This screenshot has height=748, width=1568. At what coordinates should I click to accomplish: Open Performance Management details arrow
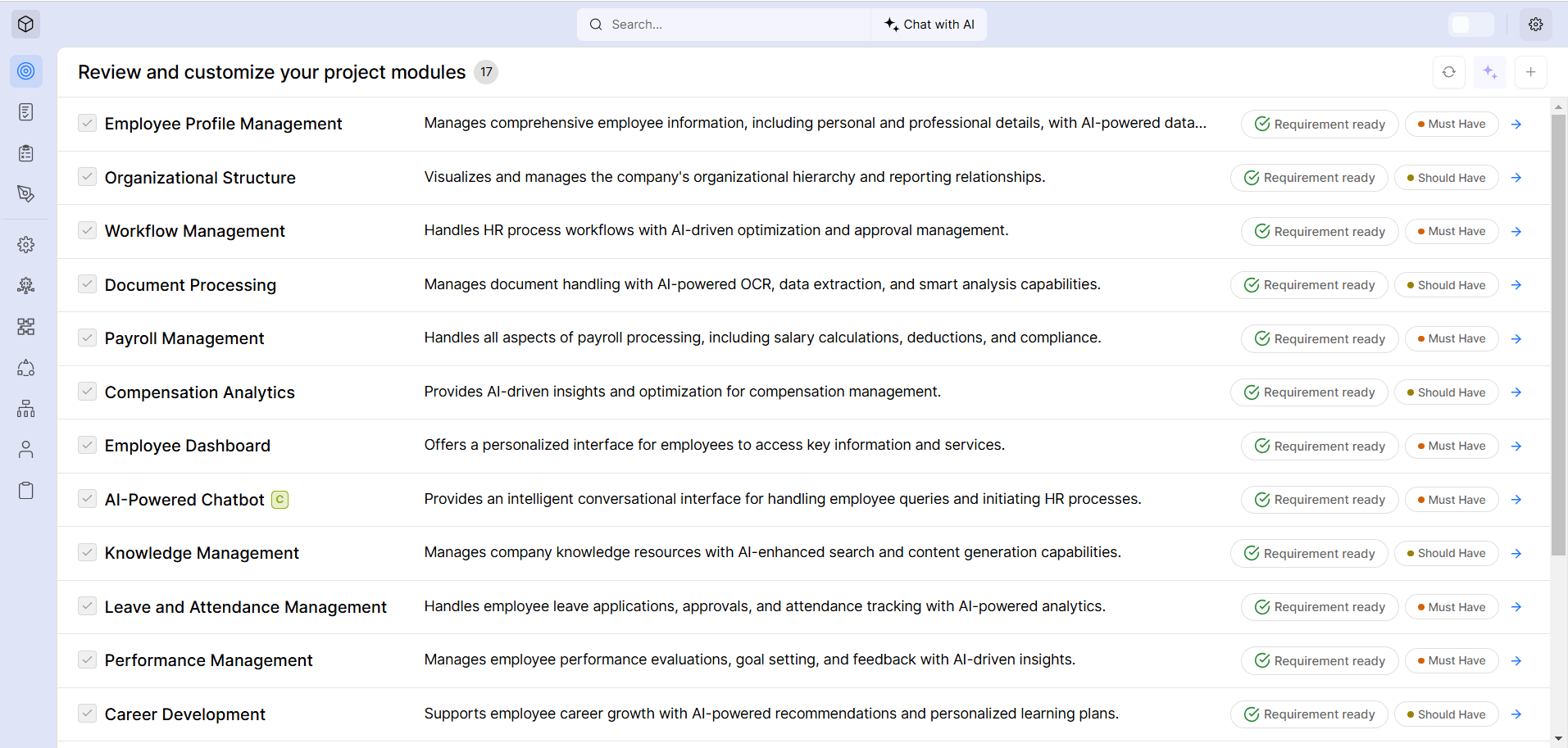tap(1516, 661)
